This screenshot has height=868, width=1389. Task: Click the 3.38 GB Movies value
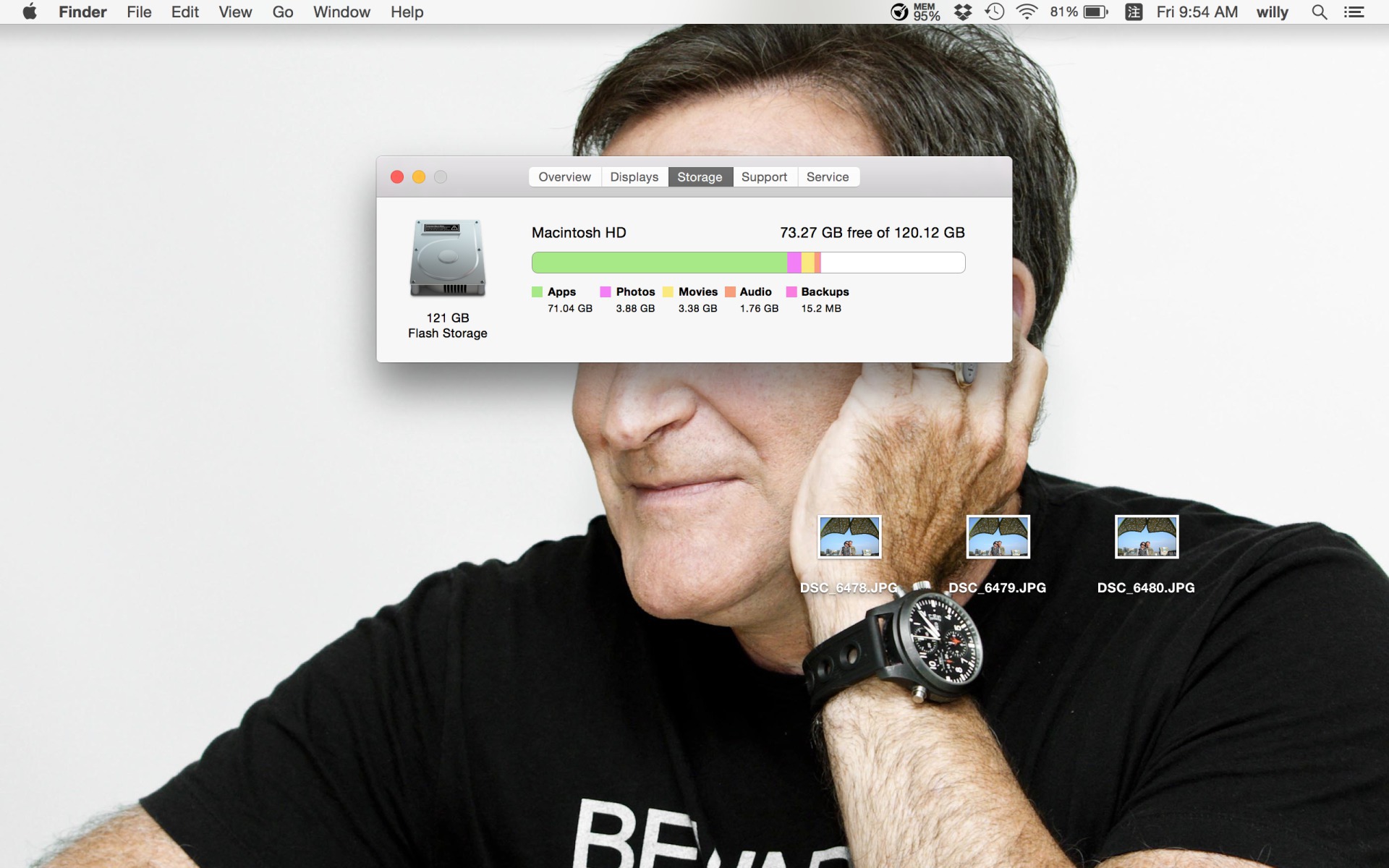point(697,309)
